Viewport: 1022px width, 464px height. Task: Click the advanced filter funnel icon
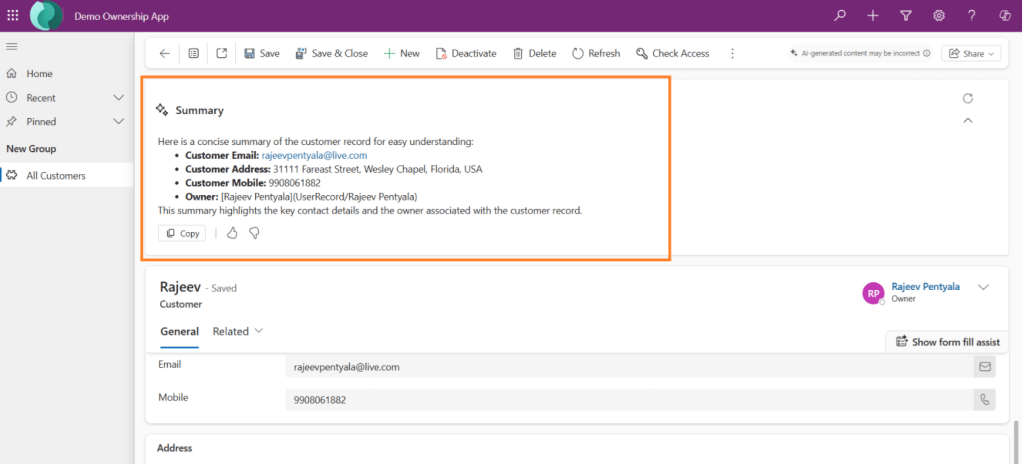(x=906, y=15)
